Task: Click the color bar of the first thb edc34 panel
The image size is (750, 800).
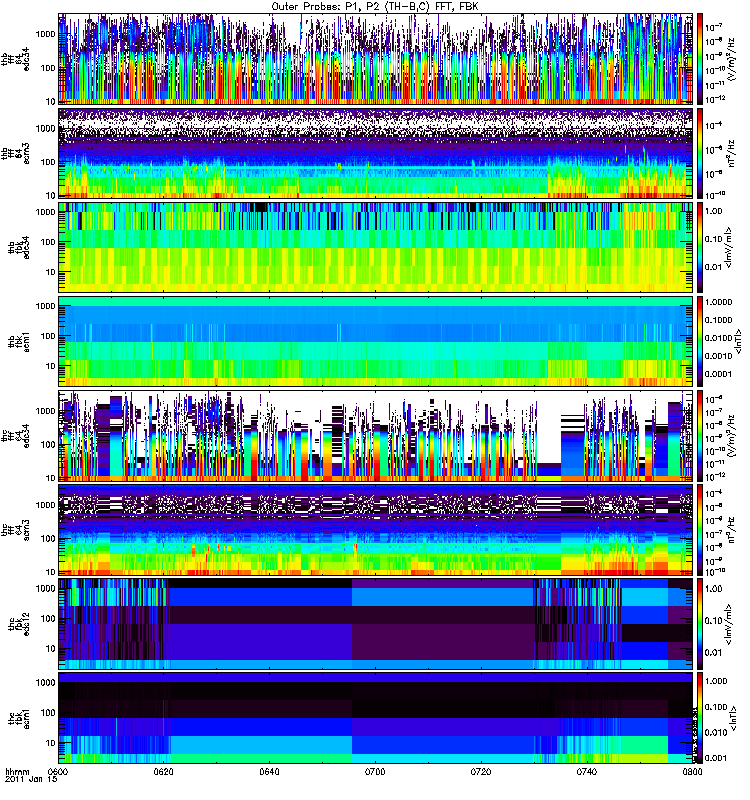Action: click(x=700, y=59)
